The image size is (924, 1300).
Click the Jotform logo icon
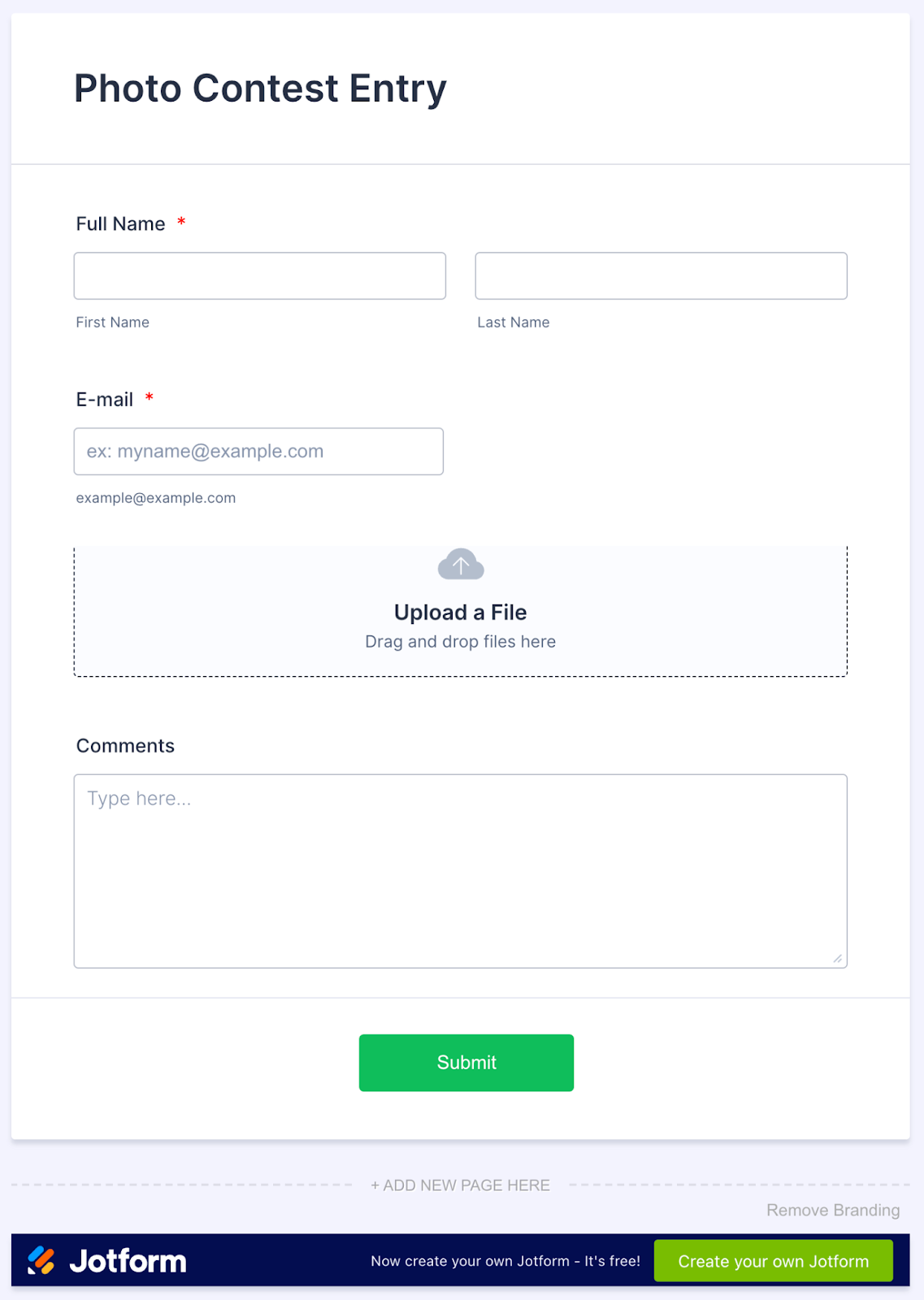pyautogui.click(x=41, y=1260)
